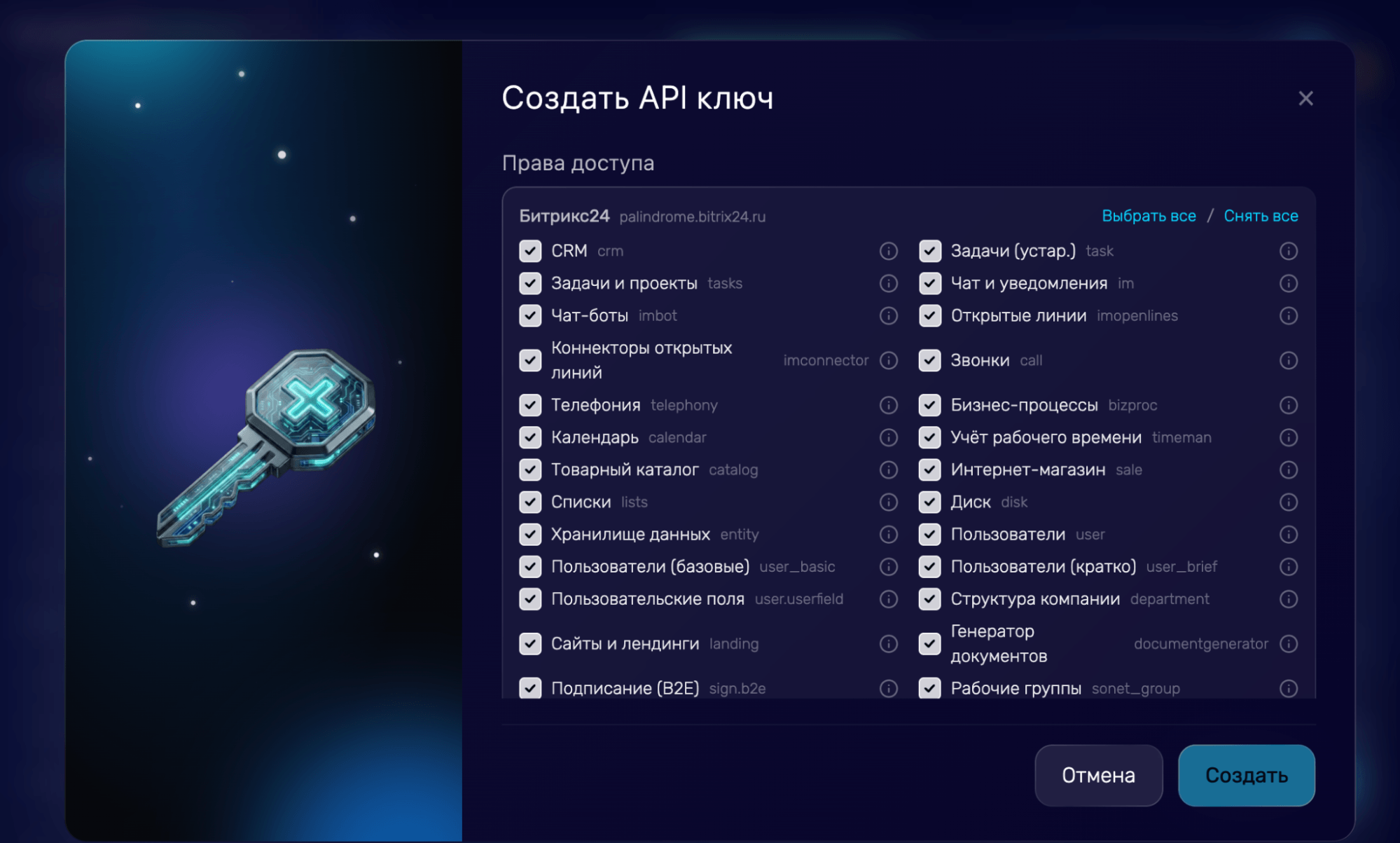1400x843 pixels.
Task: Disable the Чат-боты imbot checkbox
Action: (530, 315)
